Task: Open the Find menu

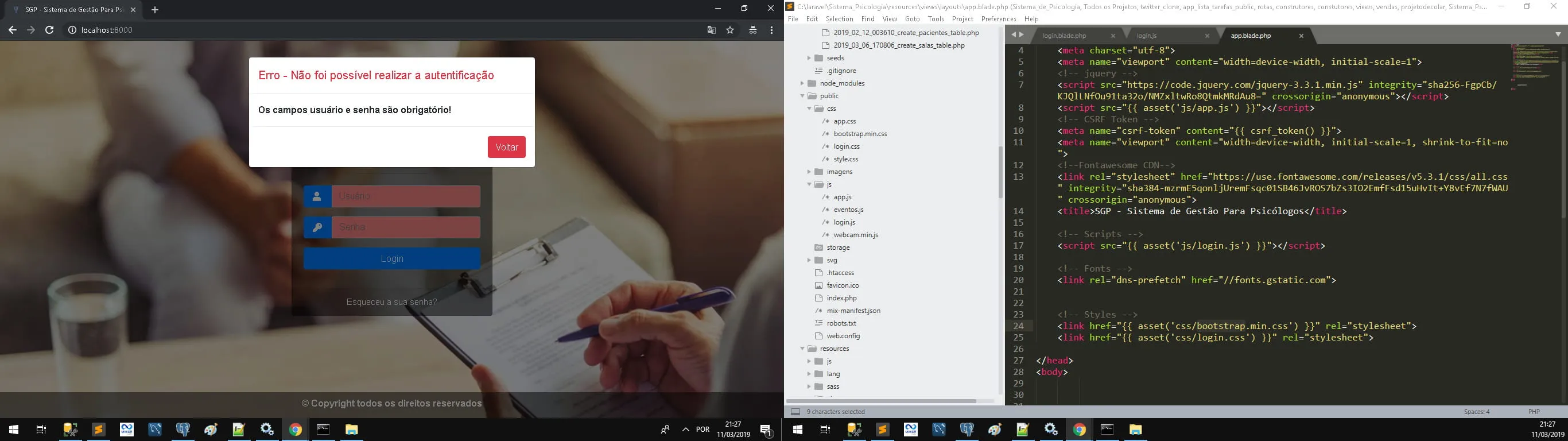Action: tap(868, 19)
